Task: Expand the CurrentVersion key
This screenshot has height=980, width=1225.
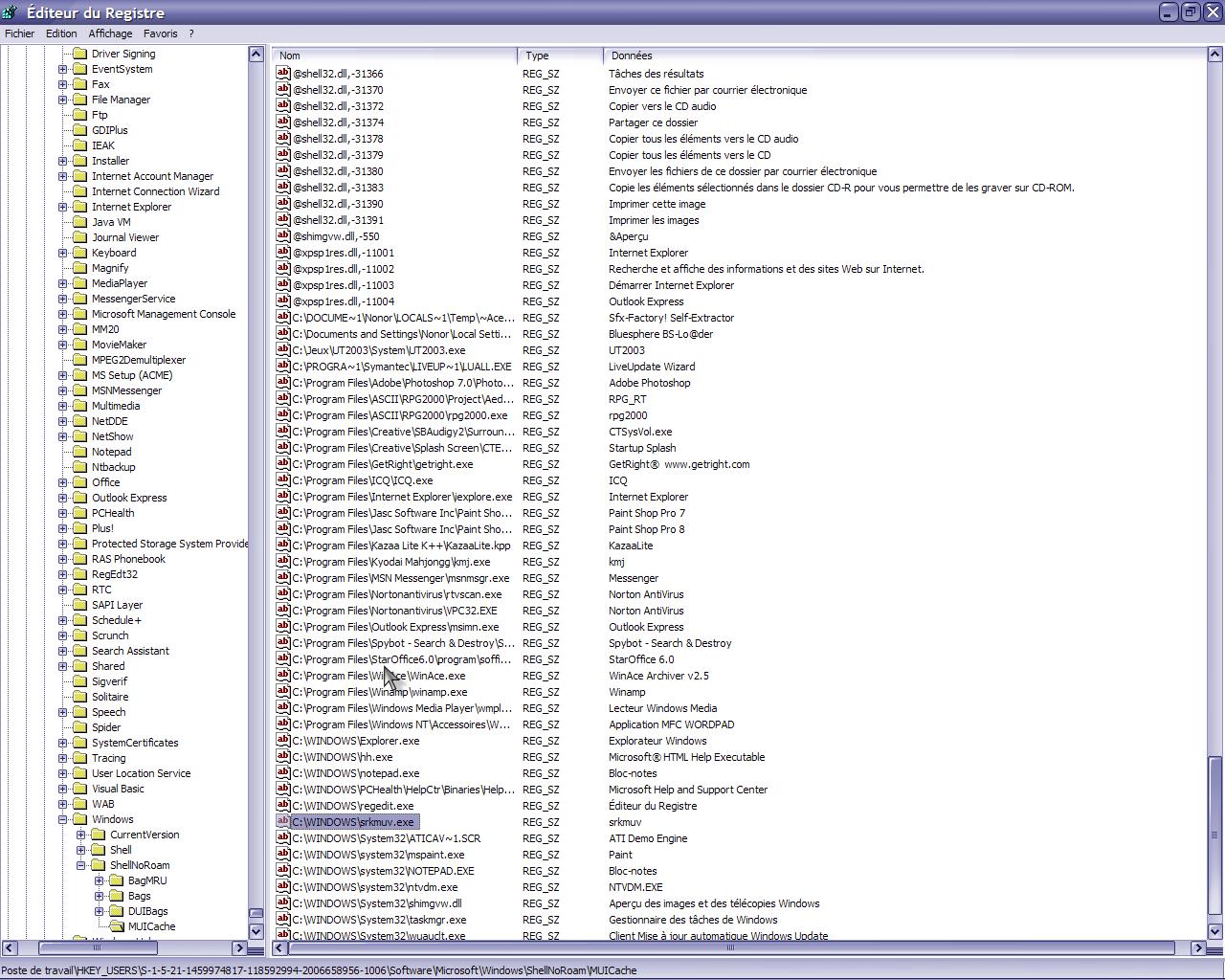Action: click(81, 835)
